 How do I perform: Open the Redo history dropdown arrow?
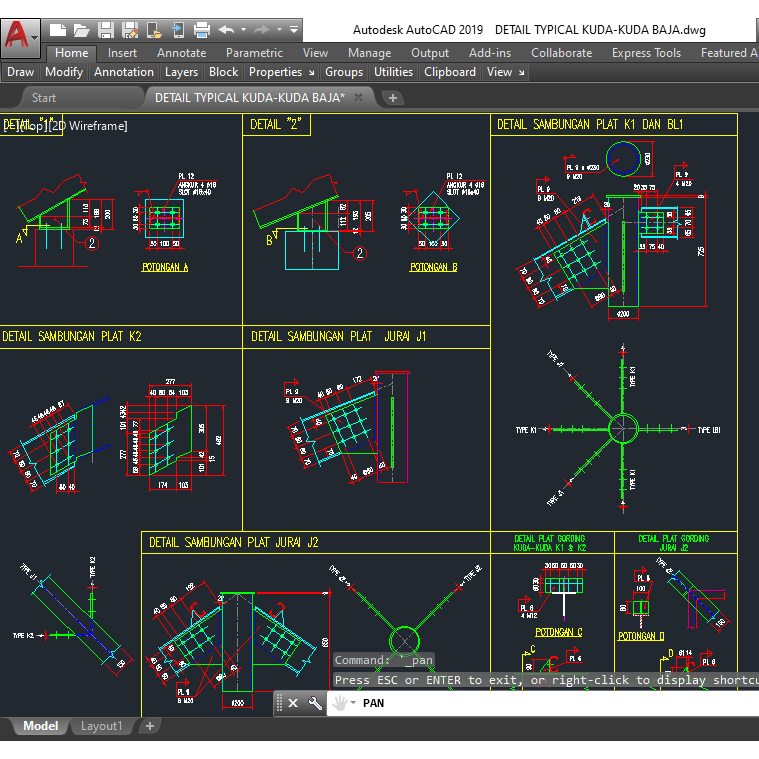[x=279, y=30]
